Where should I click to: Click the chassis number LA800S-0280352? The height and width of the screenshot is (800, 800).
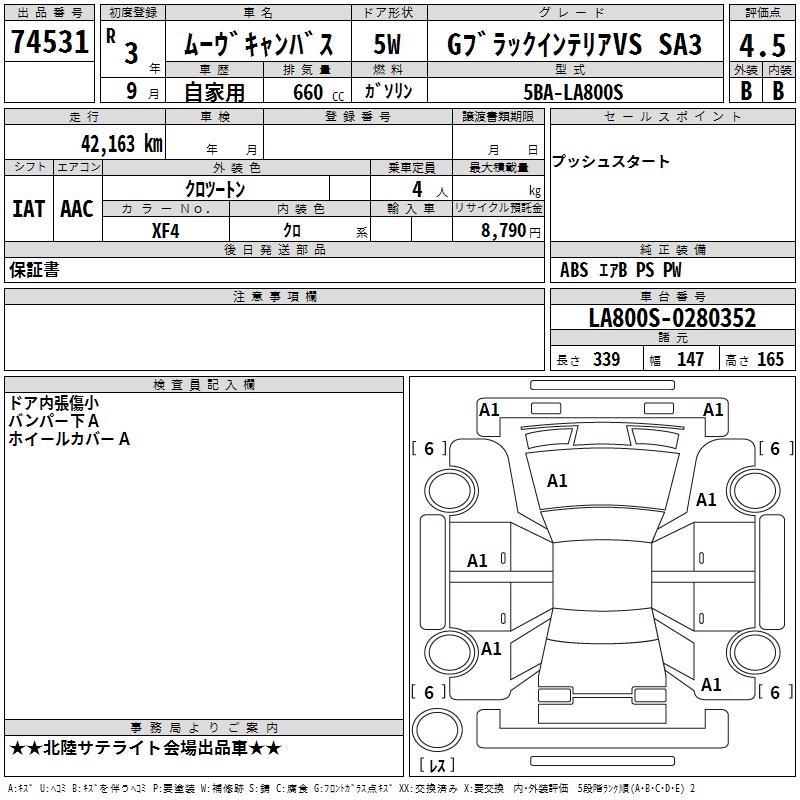click(672, 318)
